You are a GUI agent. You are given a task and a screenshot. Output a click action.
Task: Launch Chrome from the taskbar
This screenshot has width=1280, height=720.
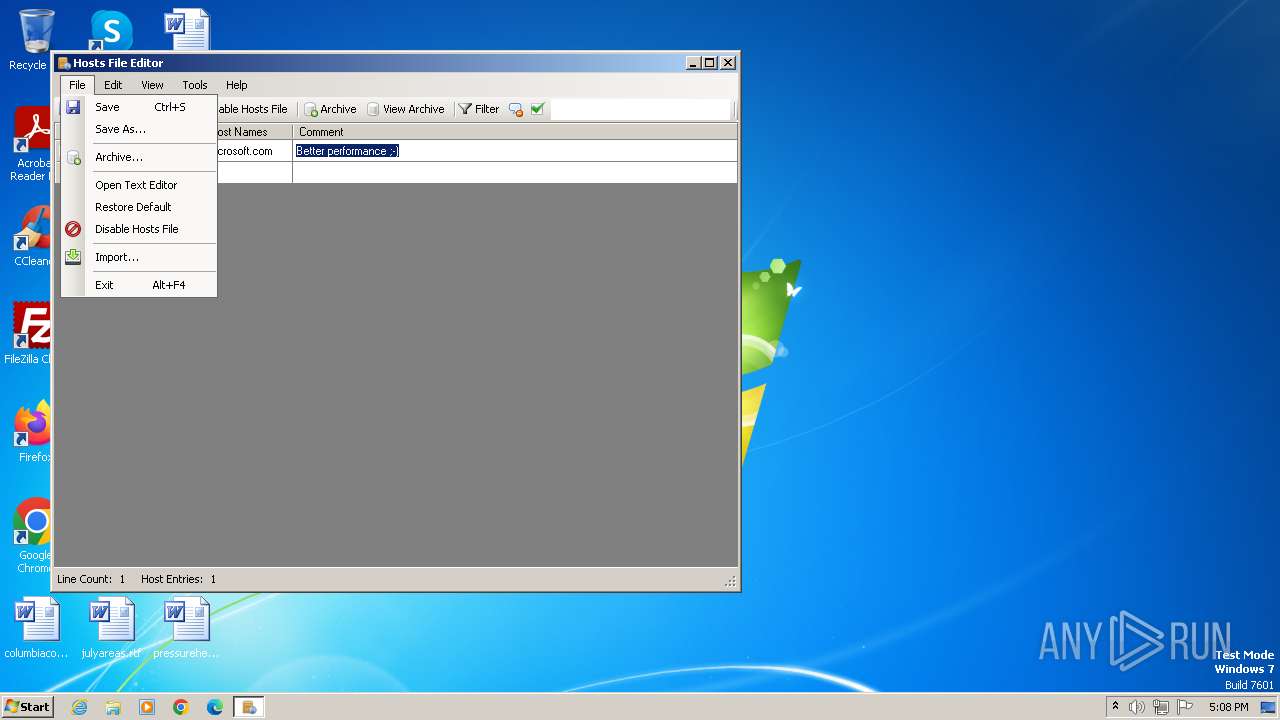pyautogui.click(x=181, y=707)
